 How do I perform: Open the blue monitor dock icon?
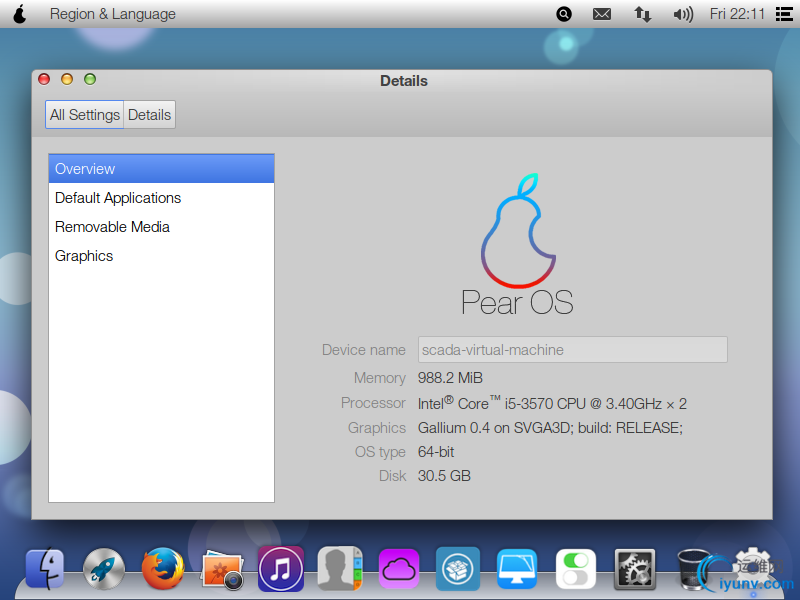coord(517,569)
